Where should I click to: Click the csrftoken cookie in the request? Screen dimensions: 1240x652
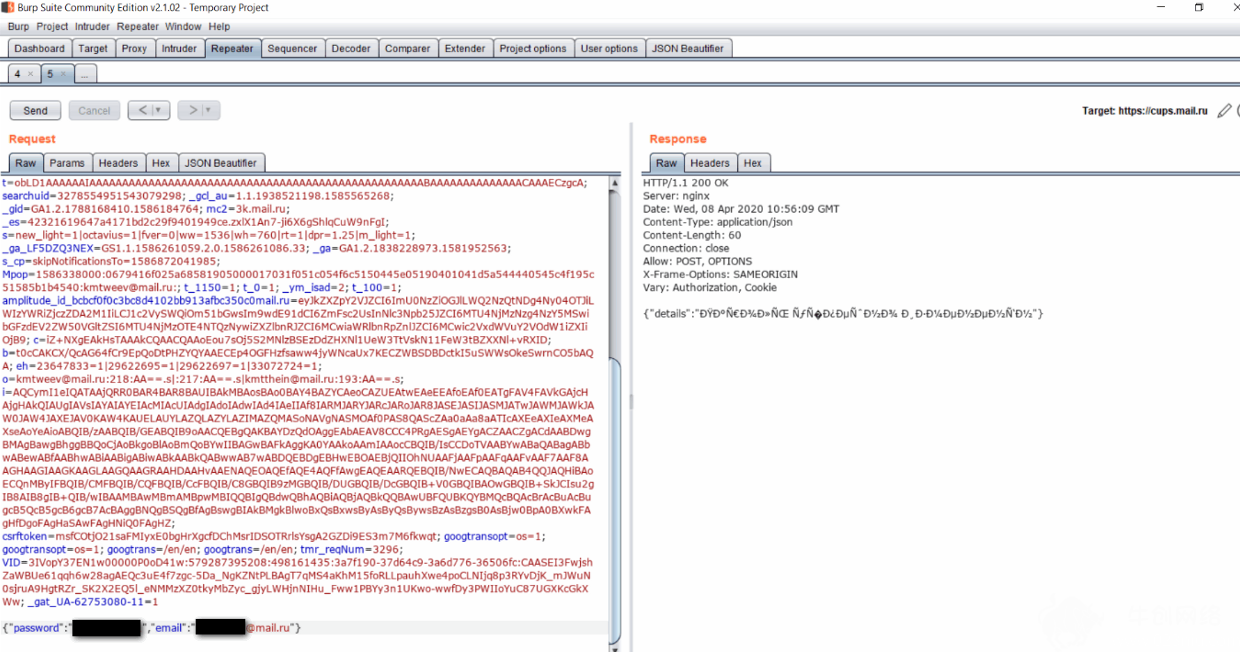pyautogui.click(x=219, y=537)
